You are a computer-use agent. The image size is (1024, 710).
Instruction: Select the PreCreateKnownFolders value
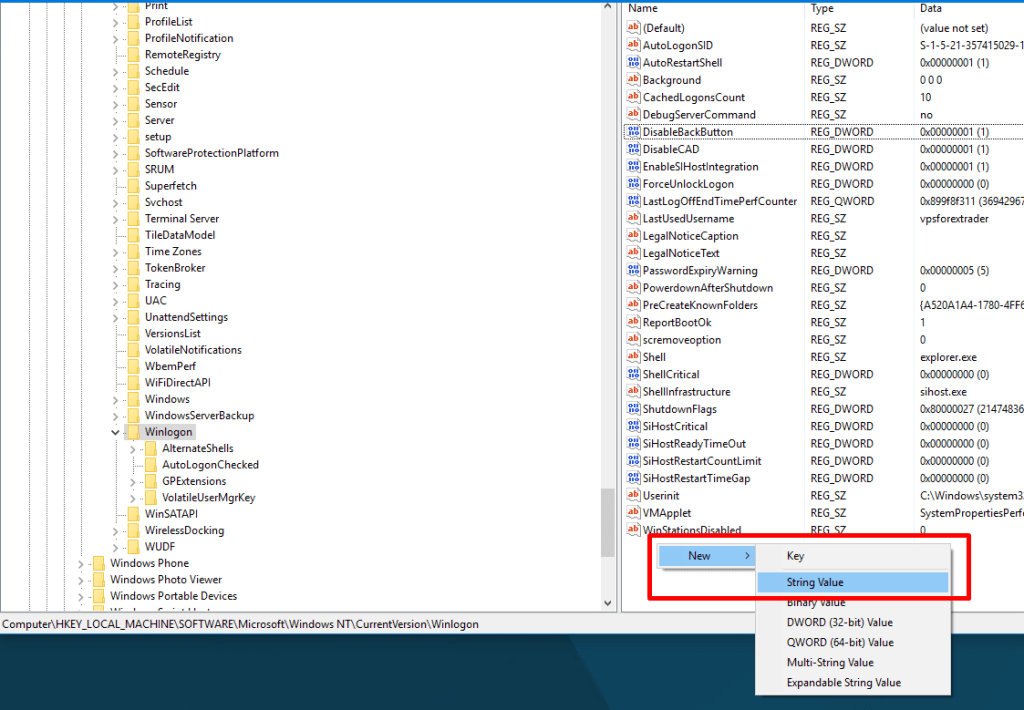(700, 305)
